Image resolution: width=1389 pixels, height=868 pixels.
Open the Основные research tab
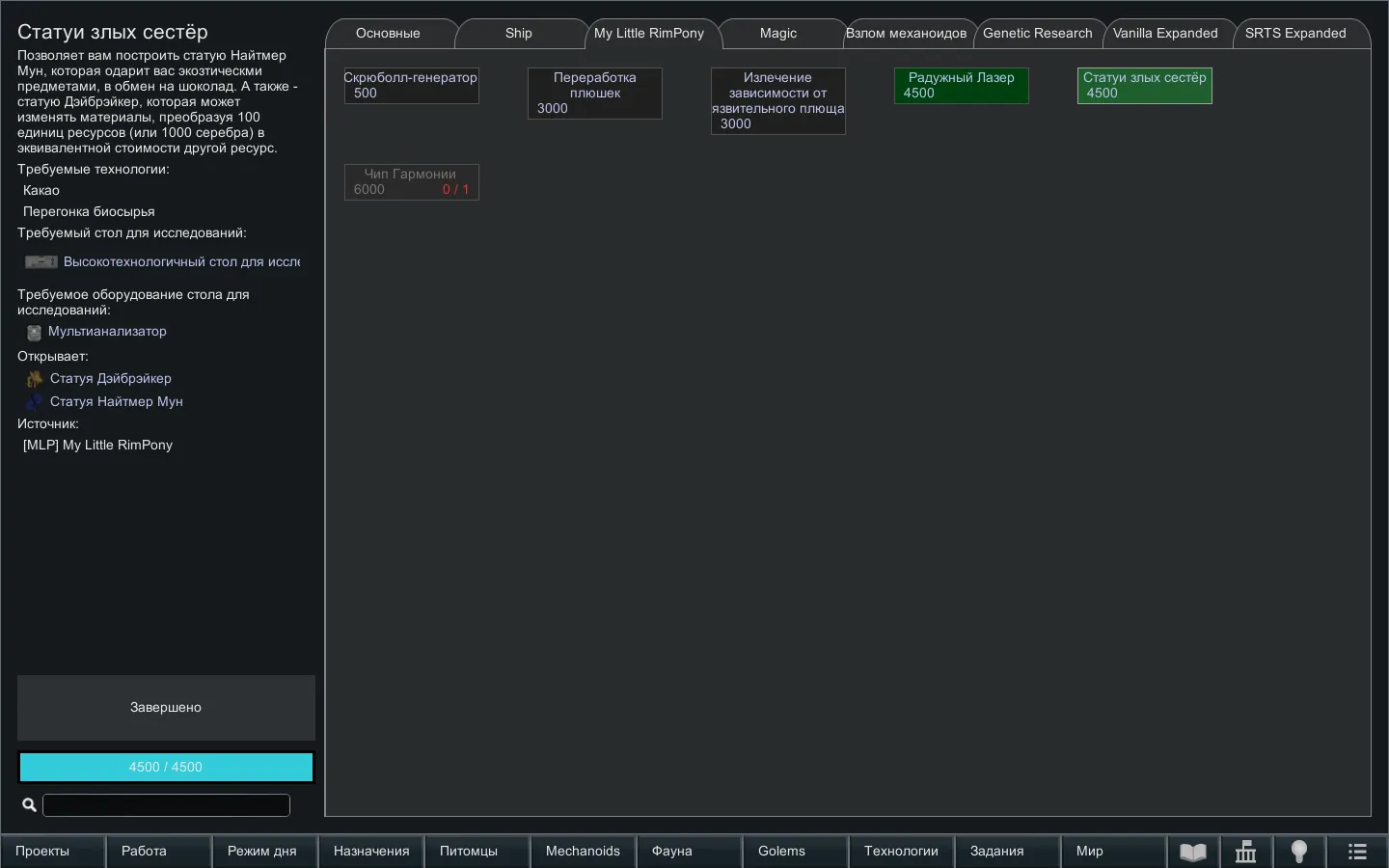tap(388, 34)
